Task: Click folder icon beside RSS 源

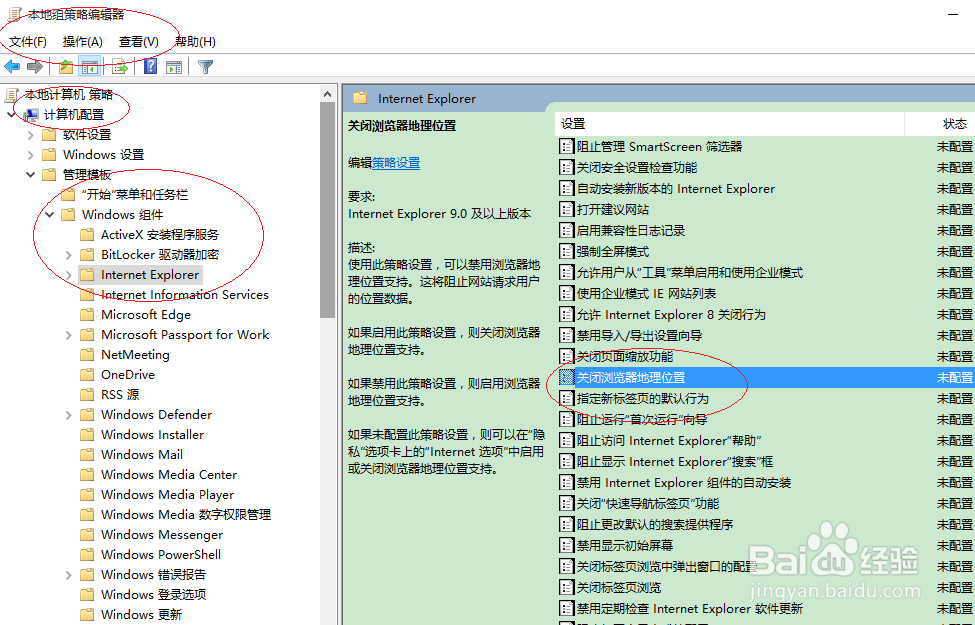Action: [x=87, y=395]
